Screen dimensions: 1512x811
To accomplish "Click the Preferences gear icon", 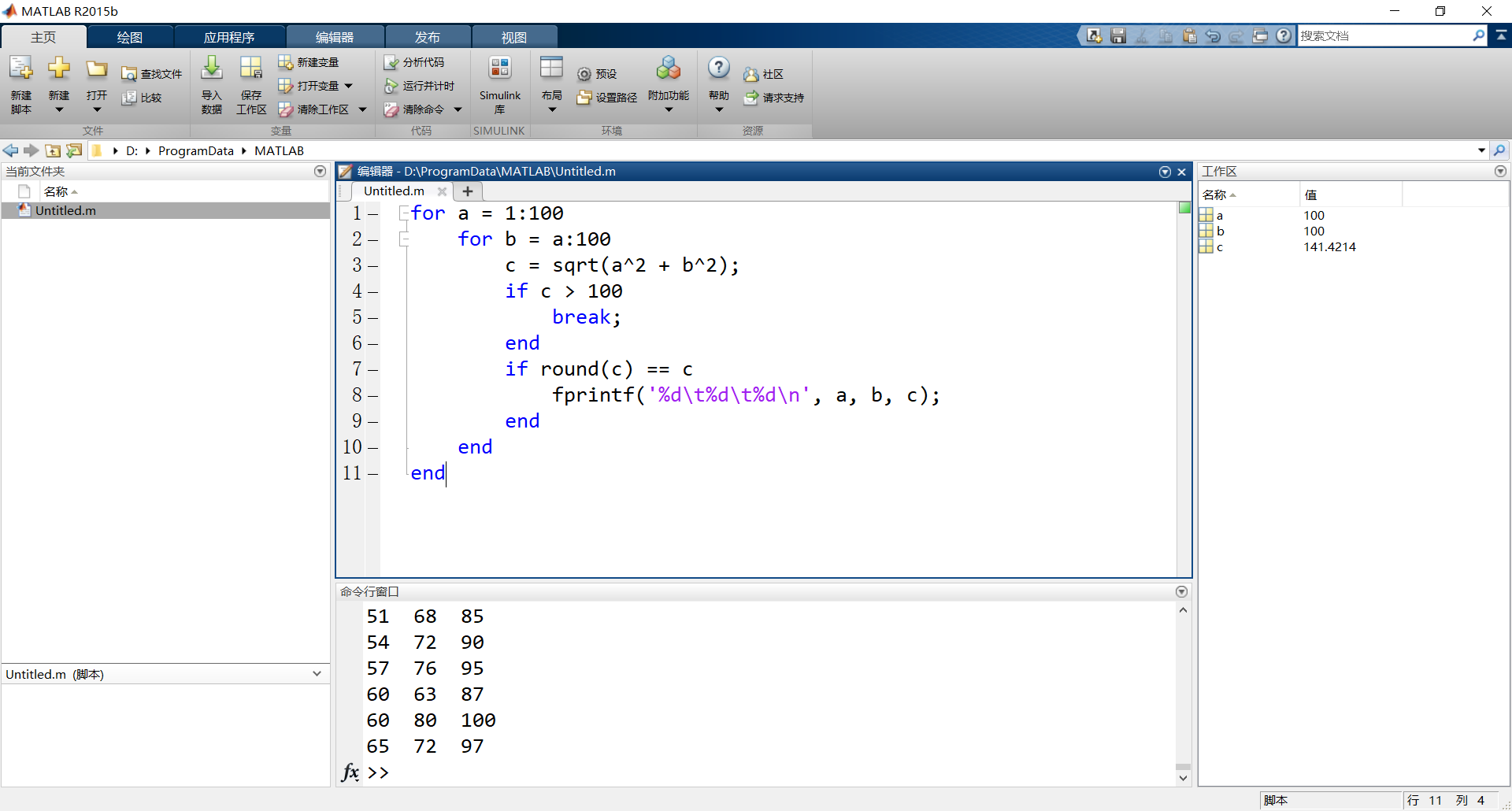I will [584, 74].
